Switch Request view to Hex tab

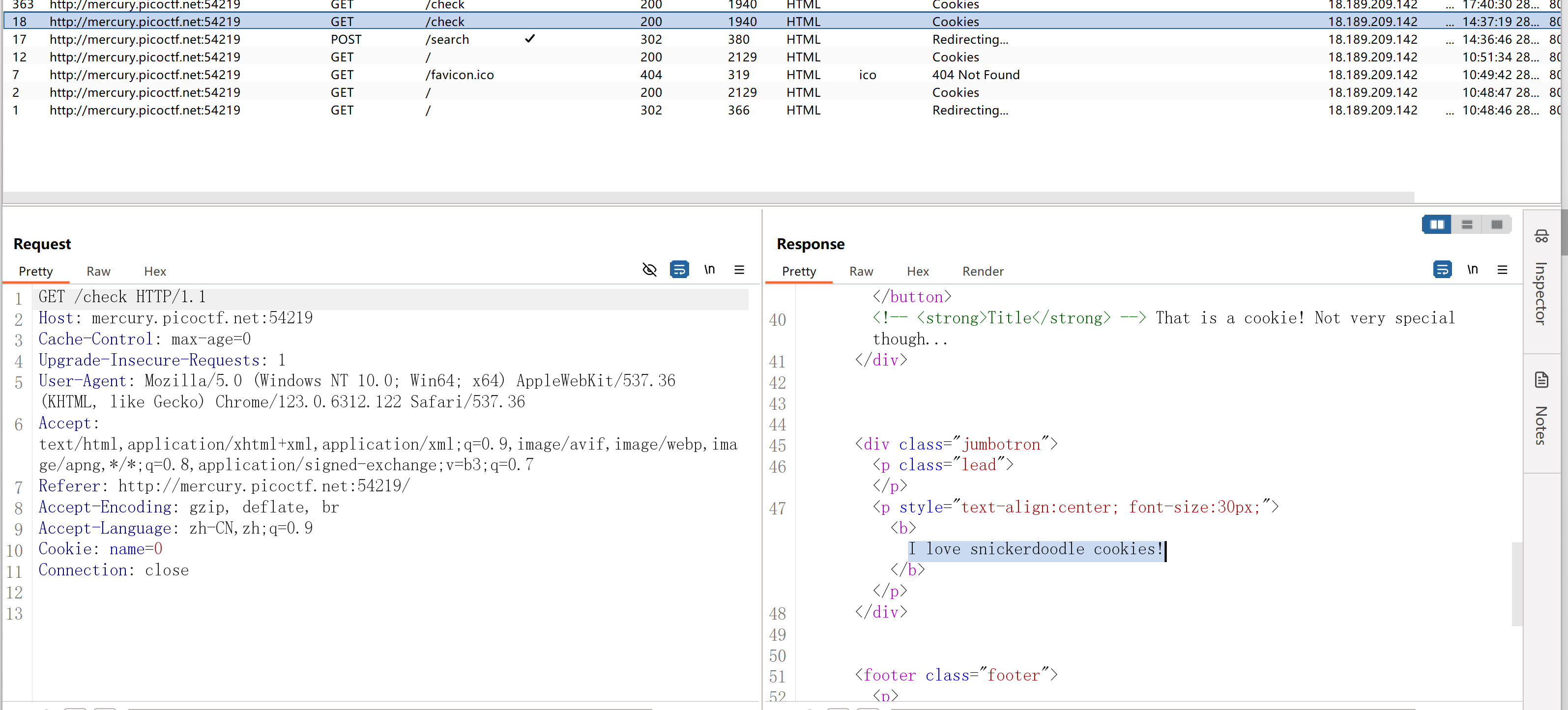click(x=155, y=271)
